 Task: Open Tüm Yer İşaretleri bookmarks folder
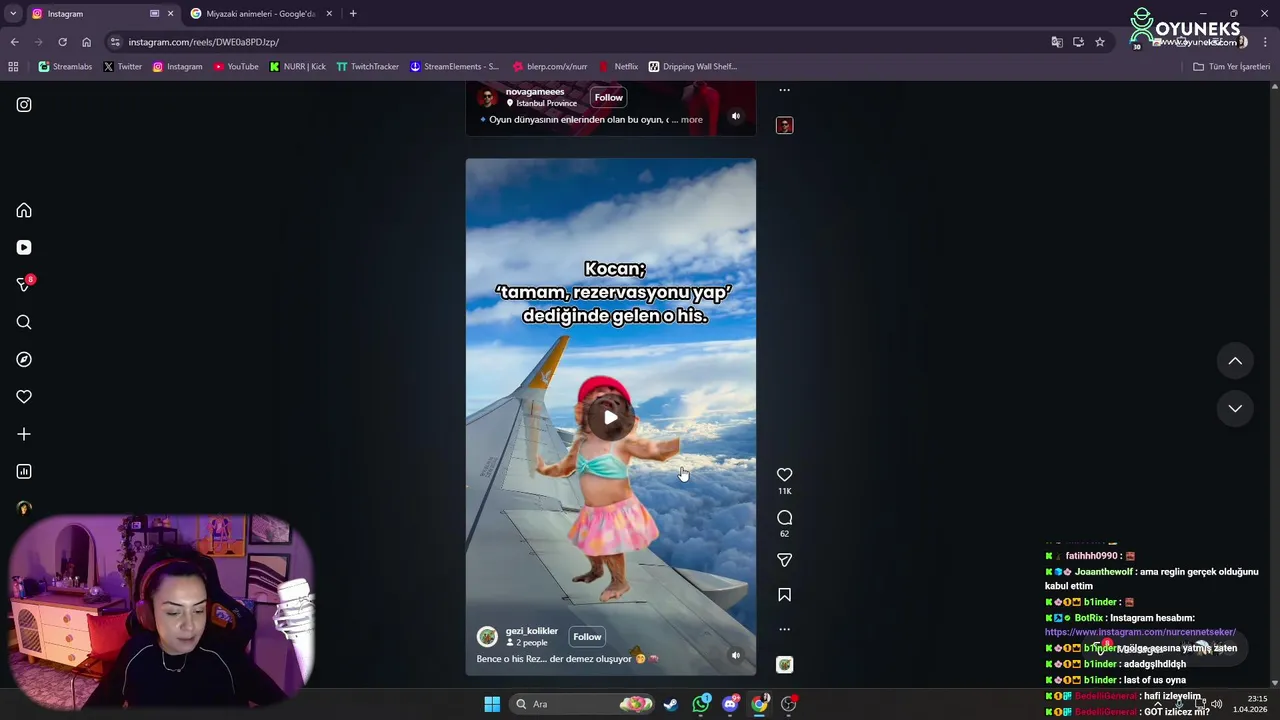tap(1231, 67)
